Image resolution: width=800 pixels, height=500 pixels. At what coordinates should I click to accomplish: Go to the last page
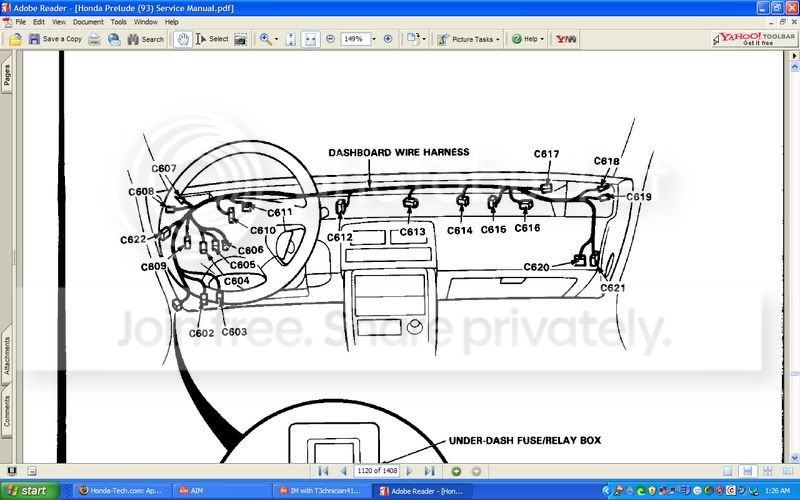click(428, 470)
